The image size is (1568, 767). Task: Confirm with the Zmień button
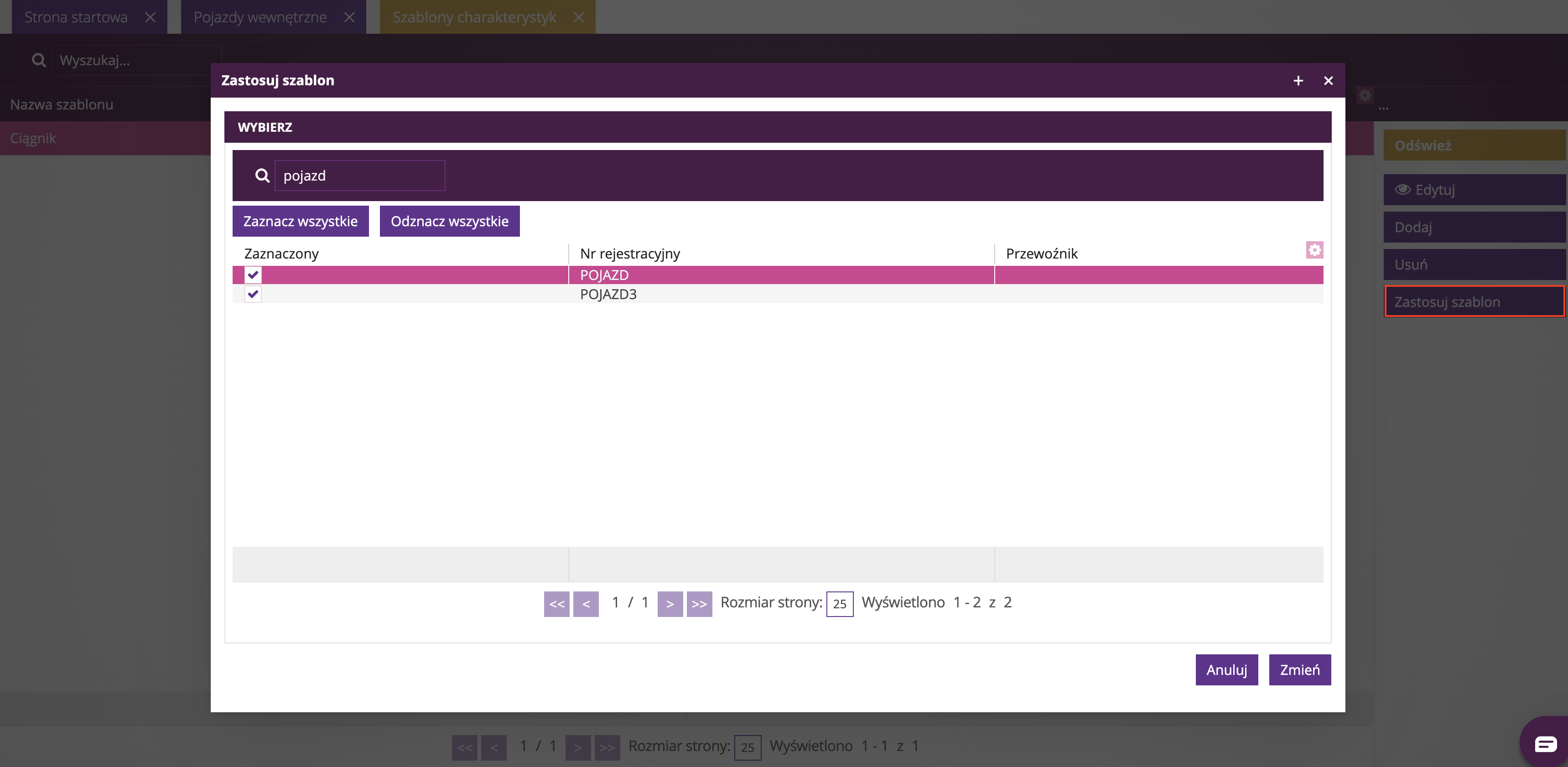1299,669
